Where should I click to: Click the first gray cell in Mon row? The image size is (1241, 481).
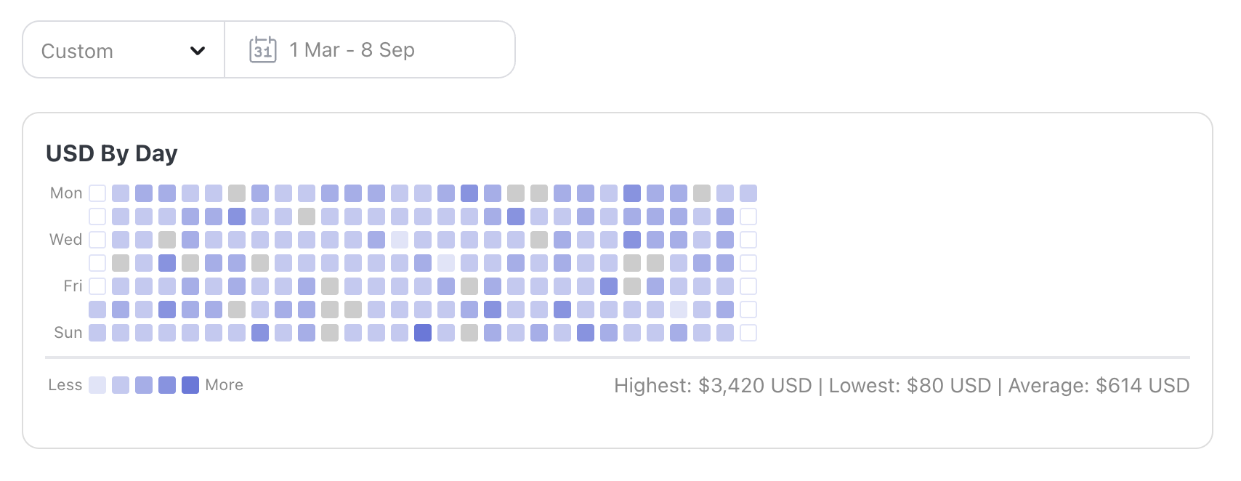[237, 193]
